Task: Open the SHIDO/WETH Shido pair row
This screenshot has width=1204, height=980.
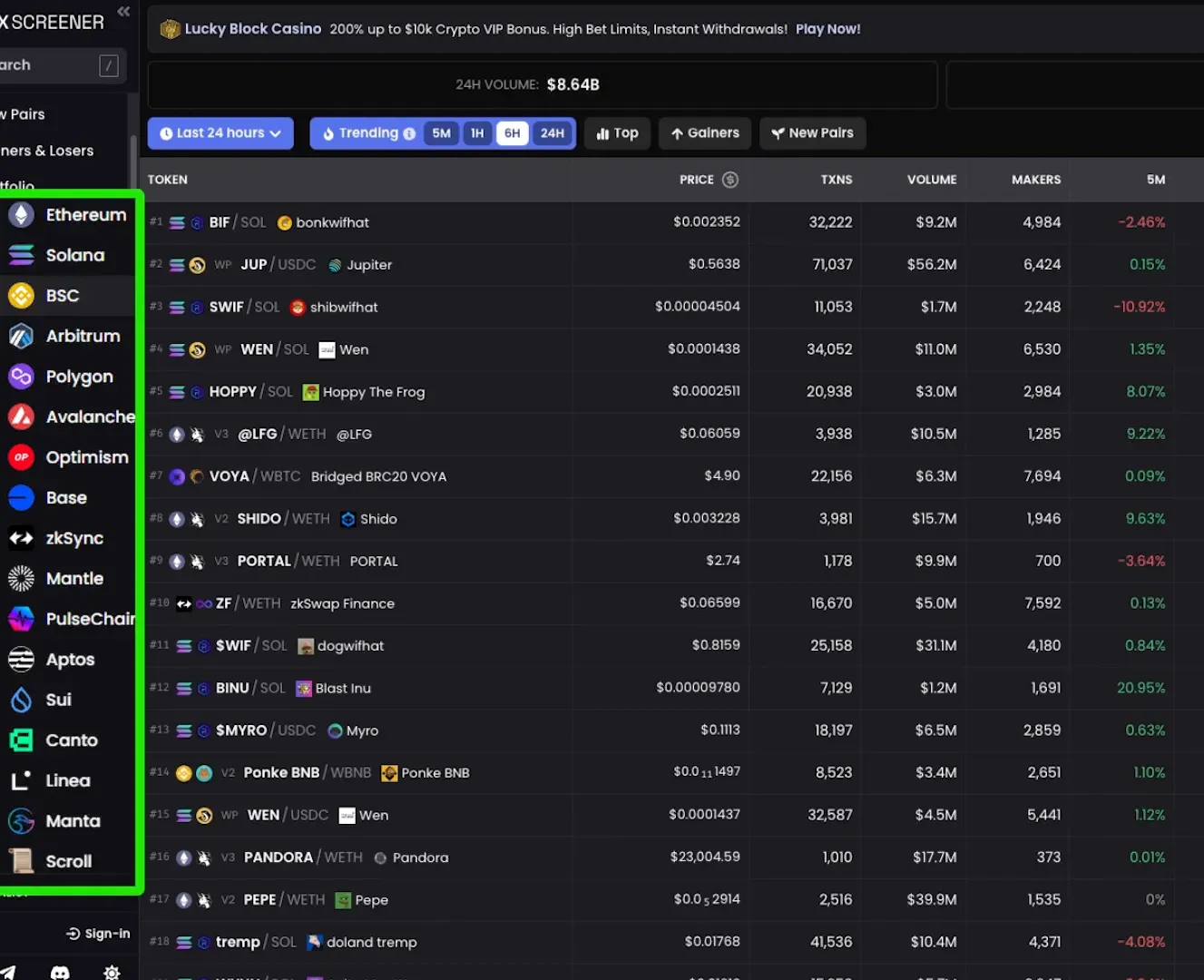Action: 671,518
